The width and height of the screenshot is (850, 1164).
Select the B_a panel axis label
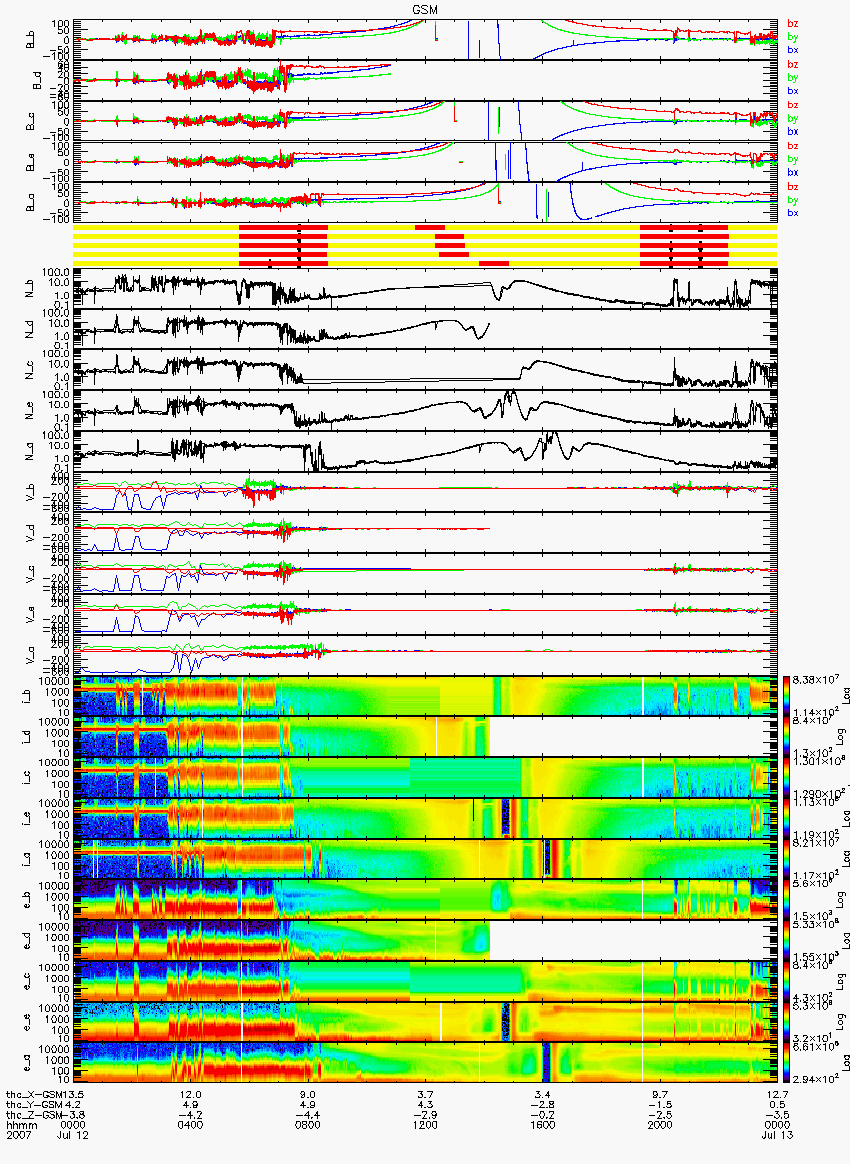point(30,203)
